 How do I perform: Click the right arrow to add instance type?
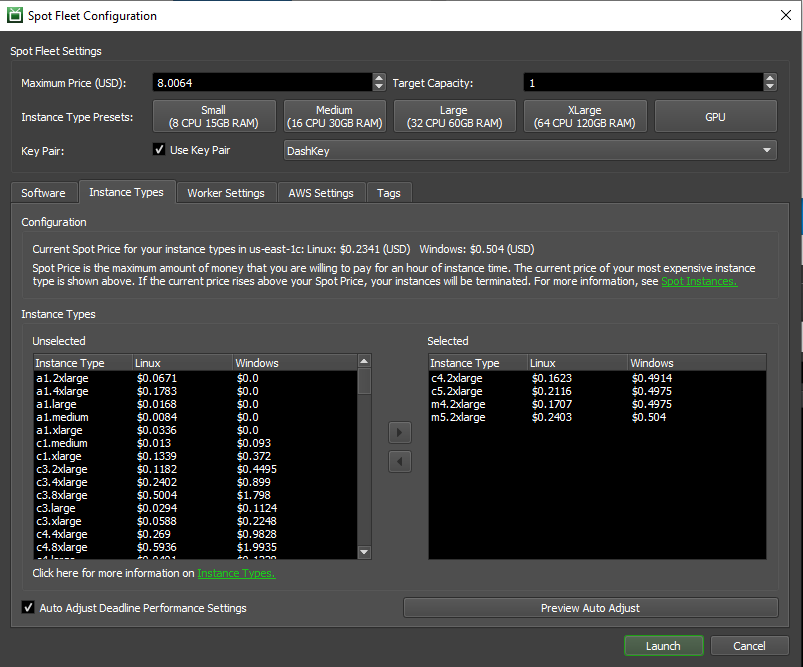tap(399, 432)
